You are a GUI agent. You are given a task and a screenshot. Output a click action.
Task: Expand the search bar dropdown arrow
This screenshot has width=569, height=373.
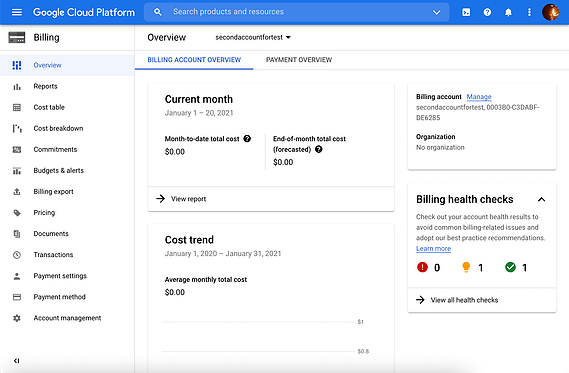(x=437, y=12)
